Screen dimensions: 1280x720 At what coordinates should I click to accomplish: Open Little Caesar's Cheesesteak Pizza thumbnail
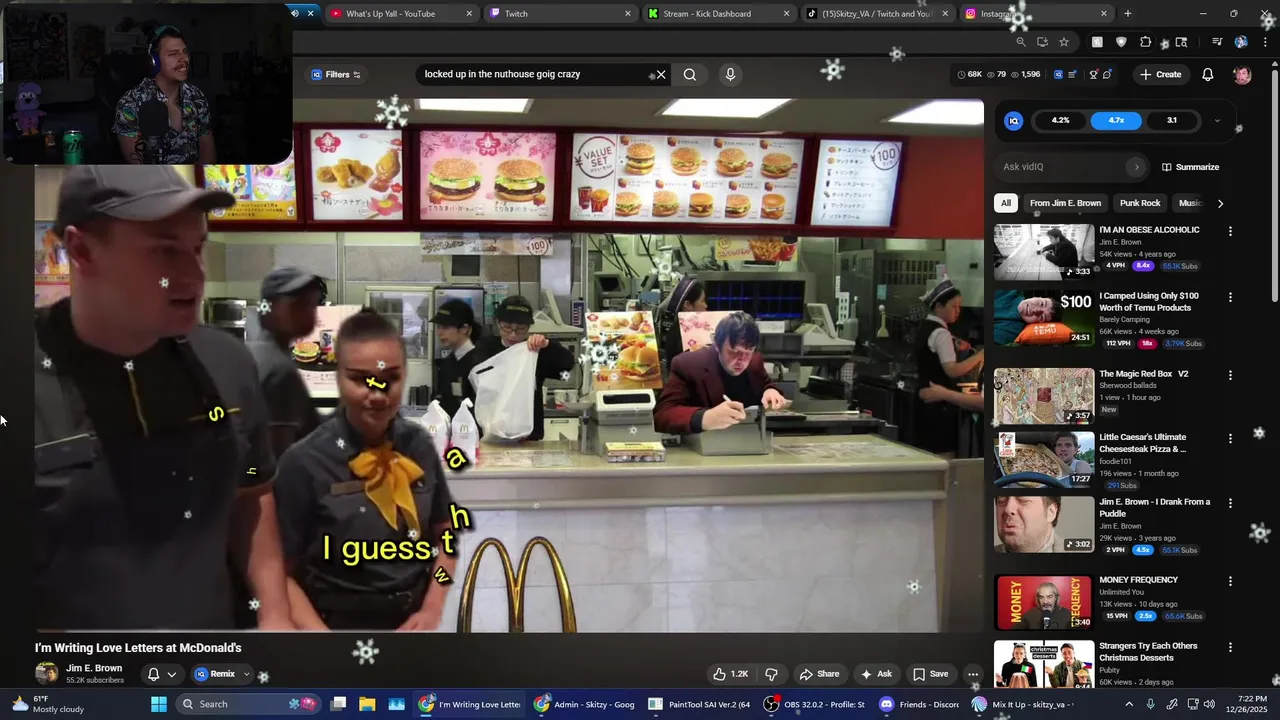click(x=1044, y=459)
